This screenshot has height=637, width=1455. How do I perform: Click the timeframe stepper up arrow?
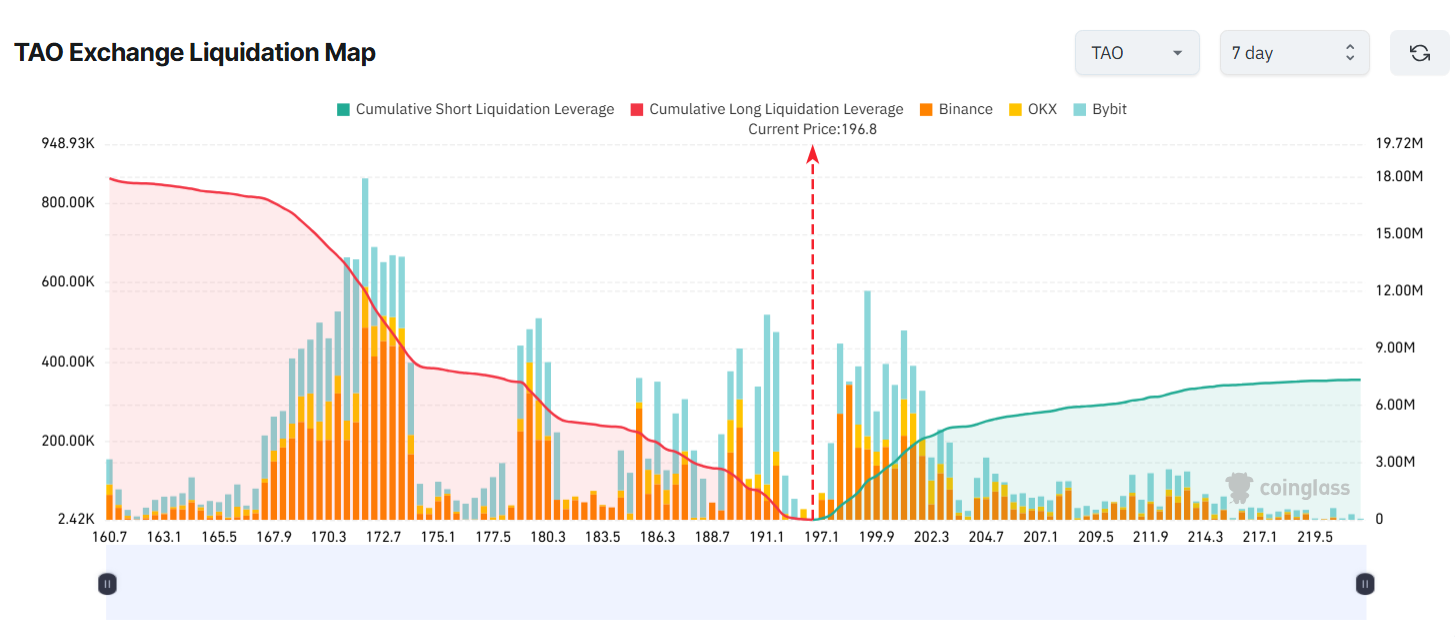tap(1352, 46)
